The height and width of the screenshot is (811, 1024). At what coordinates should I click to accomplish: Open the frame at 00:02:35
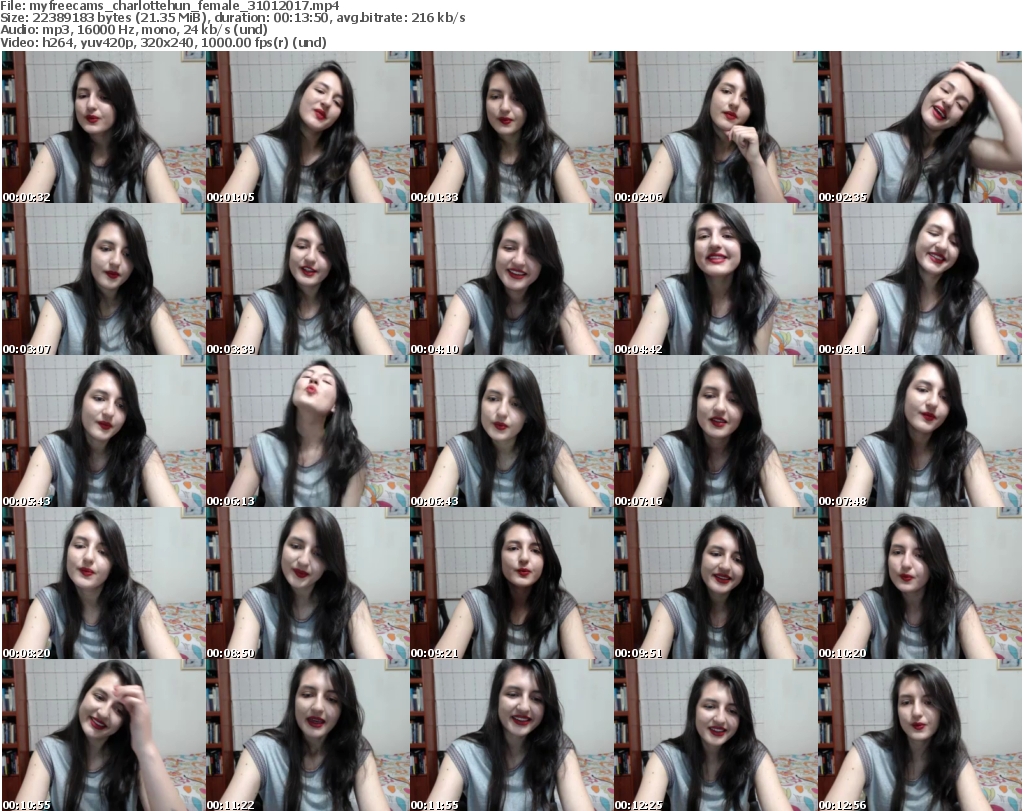tap(918, 127)
